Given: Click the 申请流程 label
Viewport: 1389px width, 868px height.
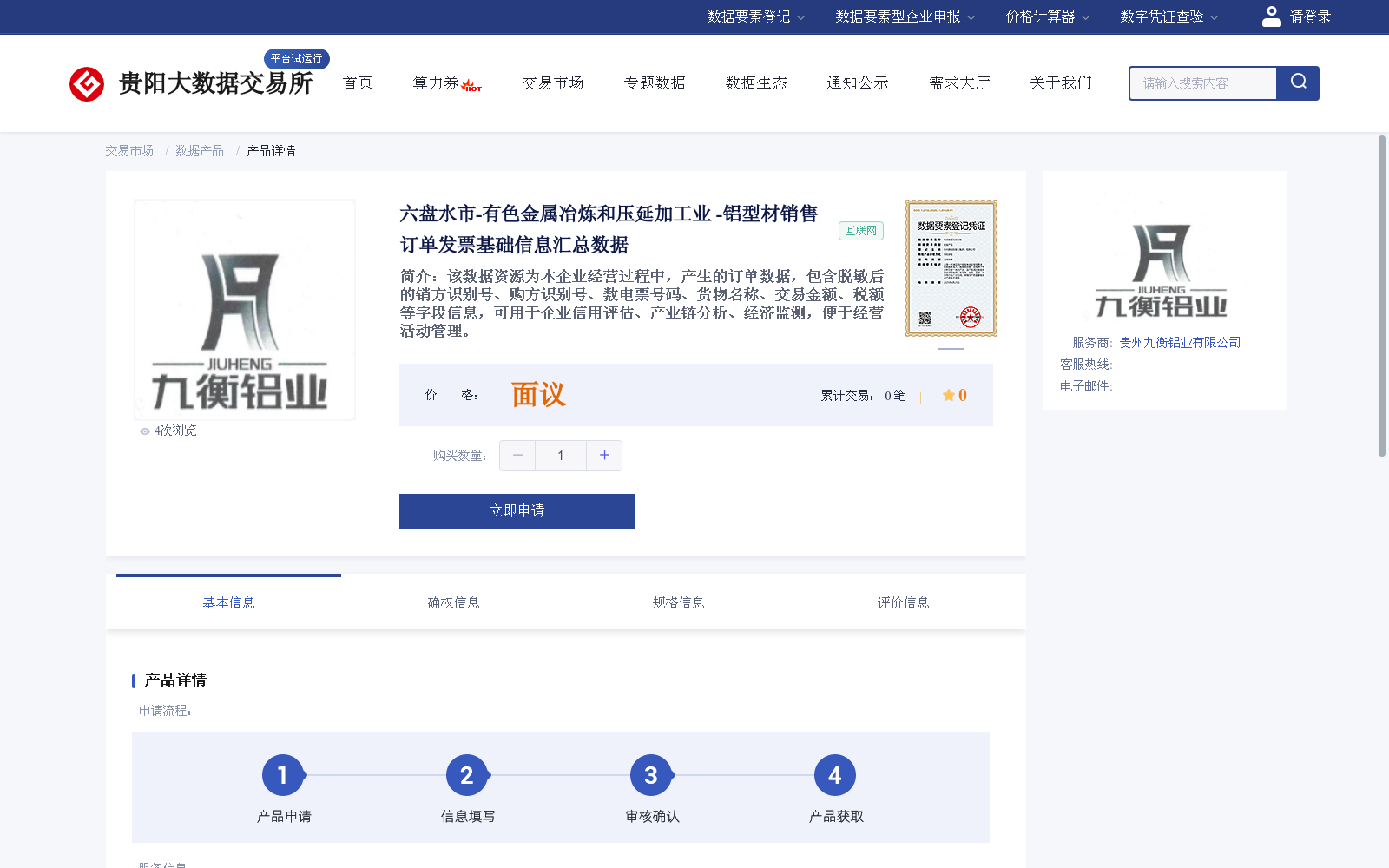Looking at the screenshot, I should (165, 711).
